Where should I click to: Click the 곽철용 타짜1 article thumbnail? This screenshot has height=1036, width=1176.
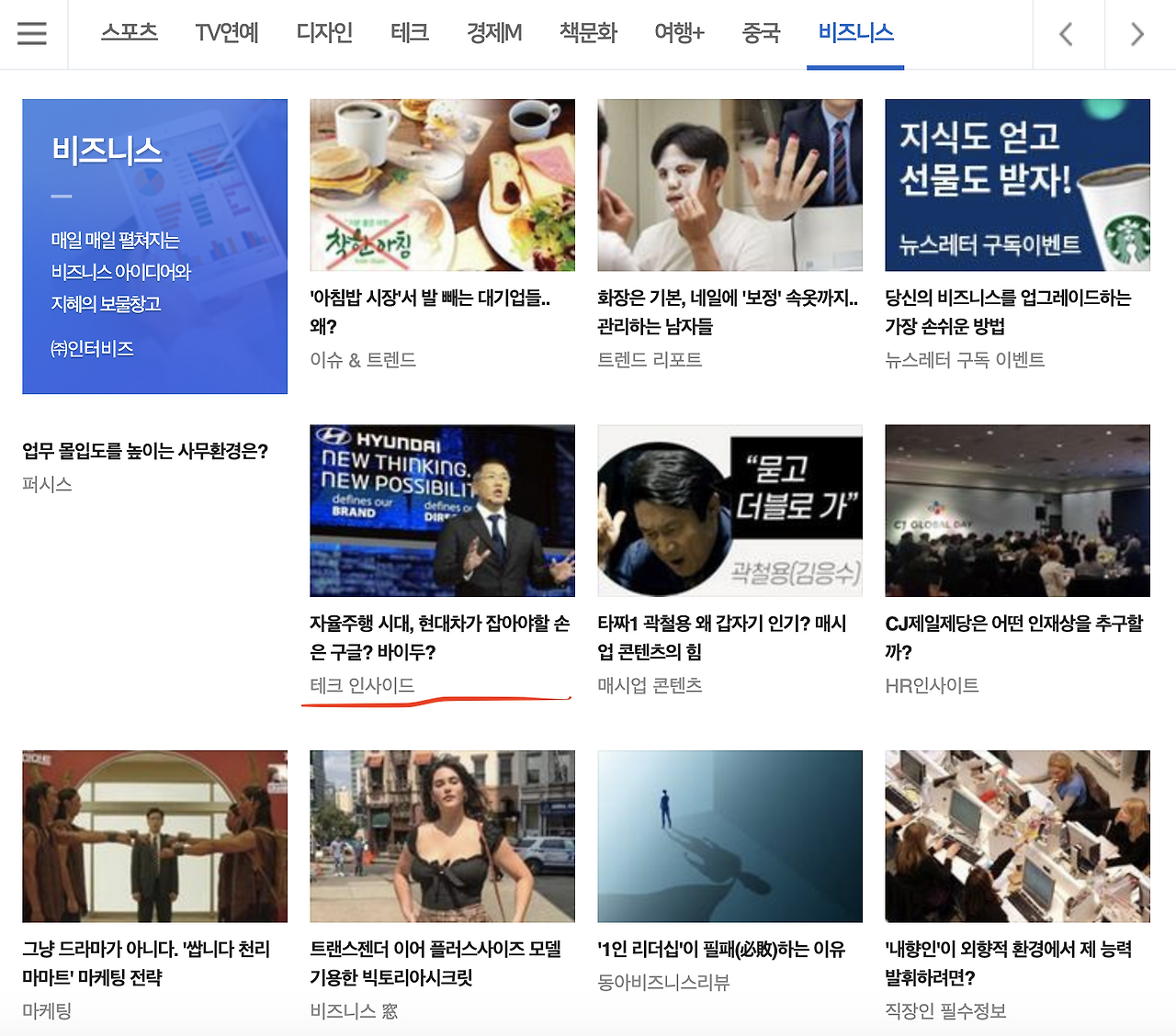point(729,511)
